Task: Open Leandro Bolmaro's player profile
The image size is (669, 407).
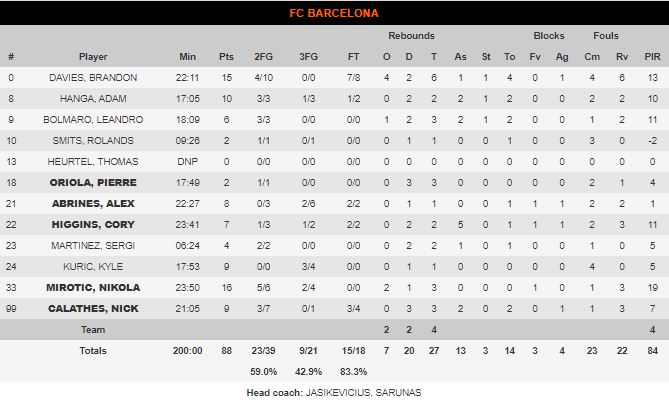Action: 93,119
